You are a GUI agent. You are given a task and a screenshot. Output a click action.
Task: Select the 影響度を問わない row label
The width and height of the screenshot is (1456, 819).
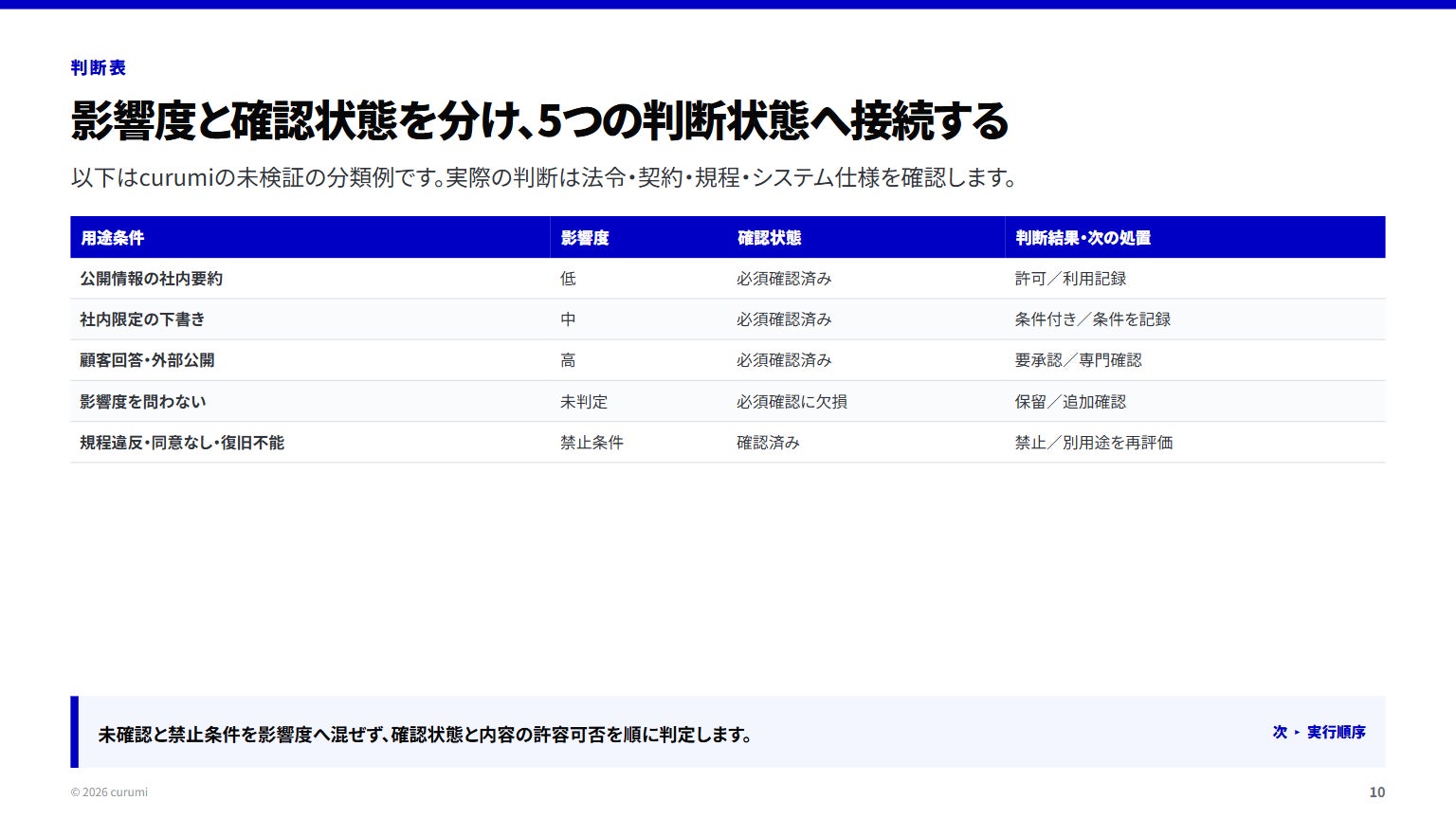click(x=142, y=402)
